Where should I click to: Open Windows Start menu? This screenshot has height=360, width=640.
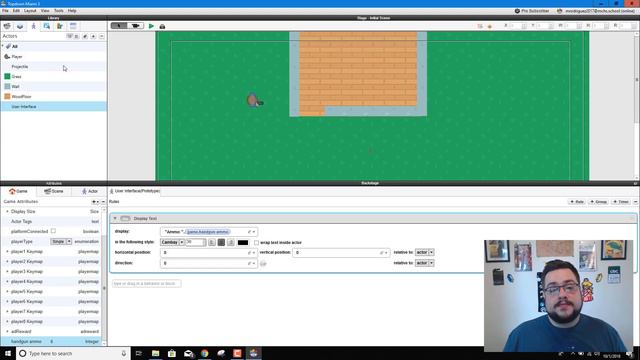(x=8, y=353)
